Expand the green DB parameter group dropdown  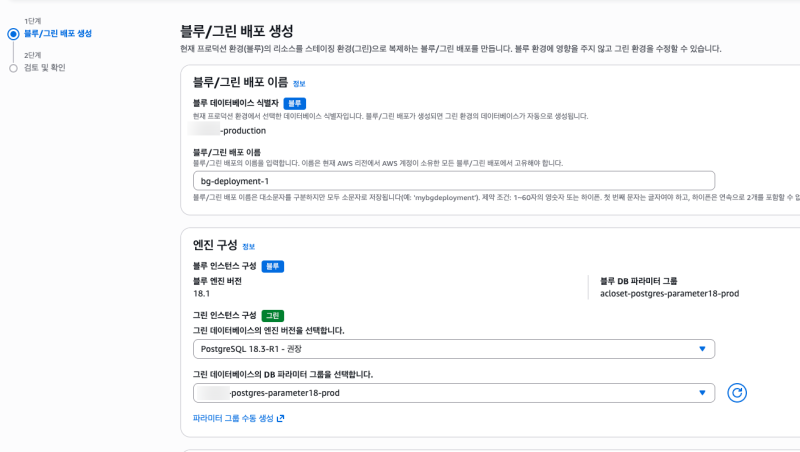453,393
